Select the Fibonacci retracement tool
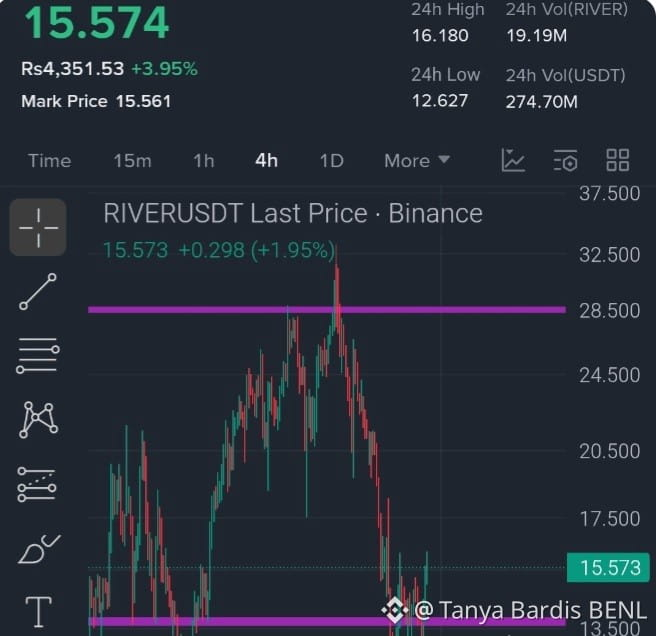The height and width of the screenshot is (636, 656). 37,485
